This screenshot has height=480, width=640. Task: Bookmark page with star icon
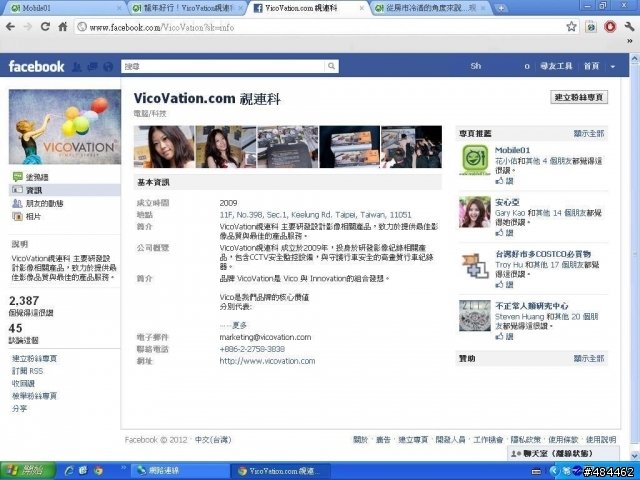coord(571,27)
